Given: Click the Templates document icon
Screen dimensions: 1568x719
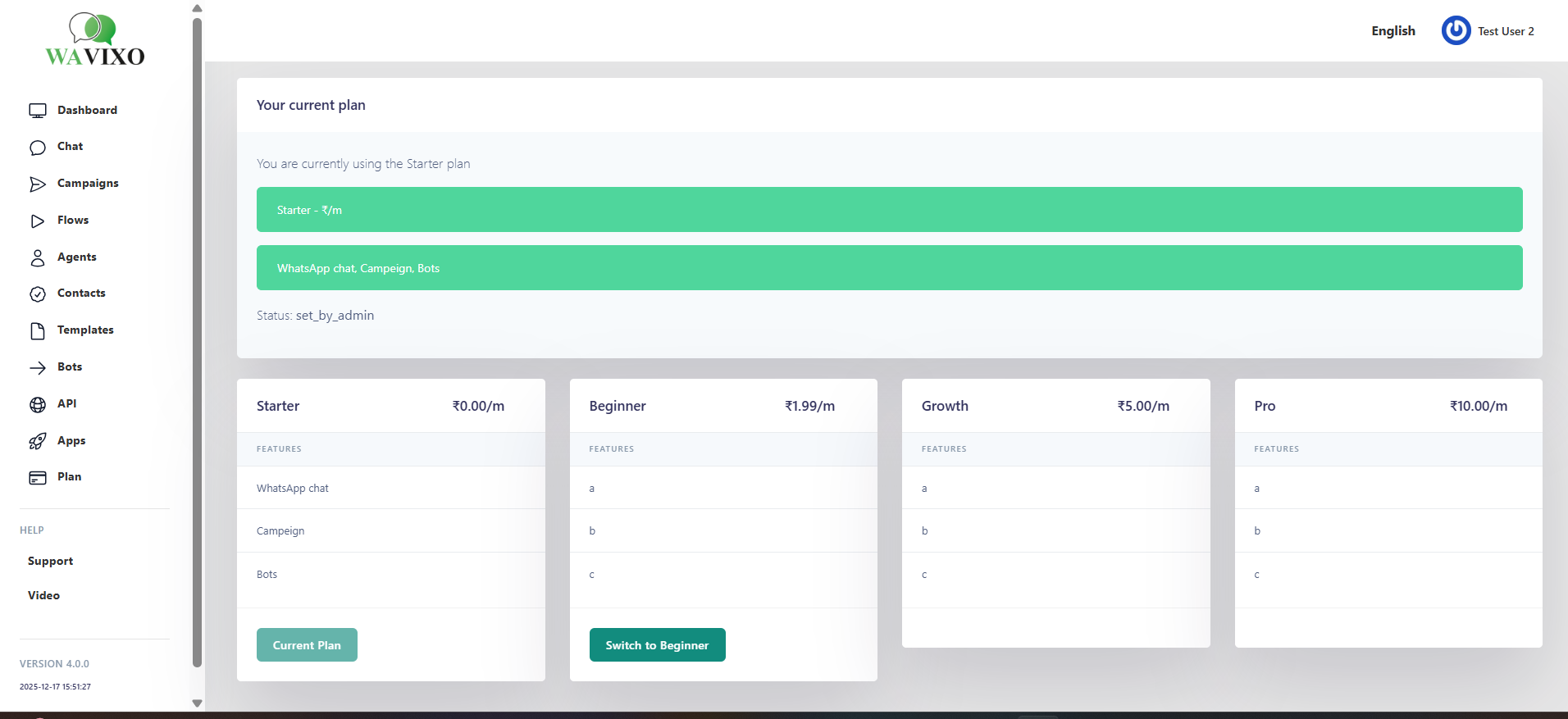Looking at the screenshot, I should click(38, 330).
